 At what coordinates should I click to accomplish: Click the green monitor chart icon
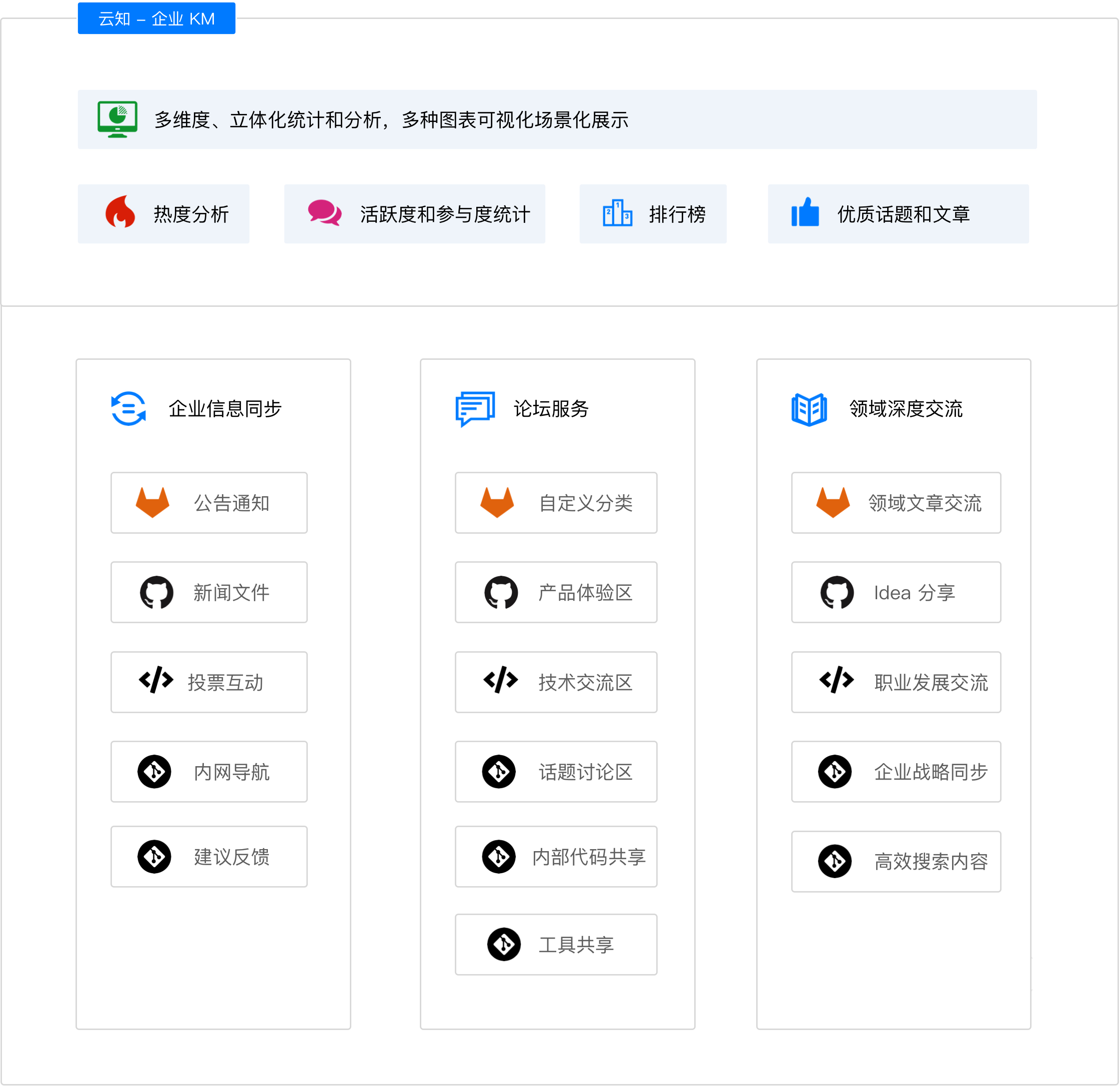117,119
